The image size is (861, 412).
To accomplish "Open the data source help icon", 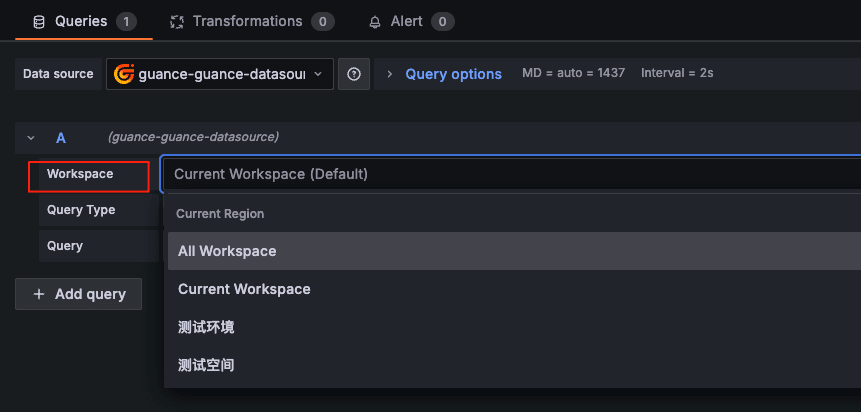I will (x=354, y=74).
